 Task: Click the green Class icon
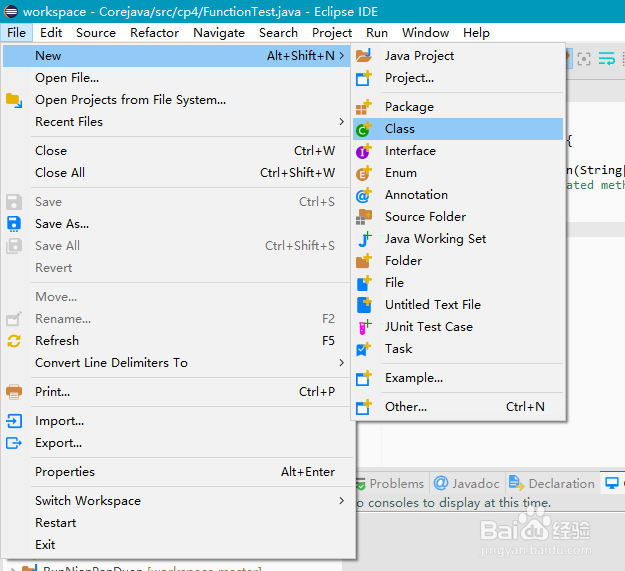(x=364, y=129)
